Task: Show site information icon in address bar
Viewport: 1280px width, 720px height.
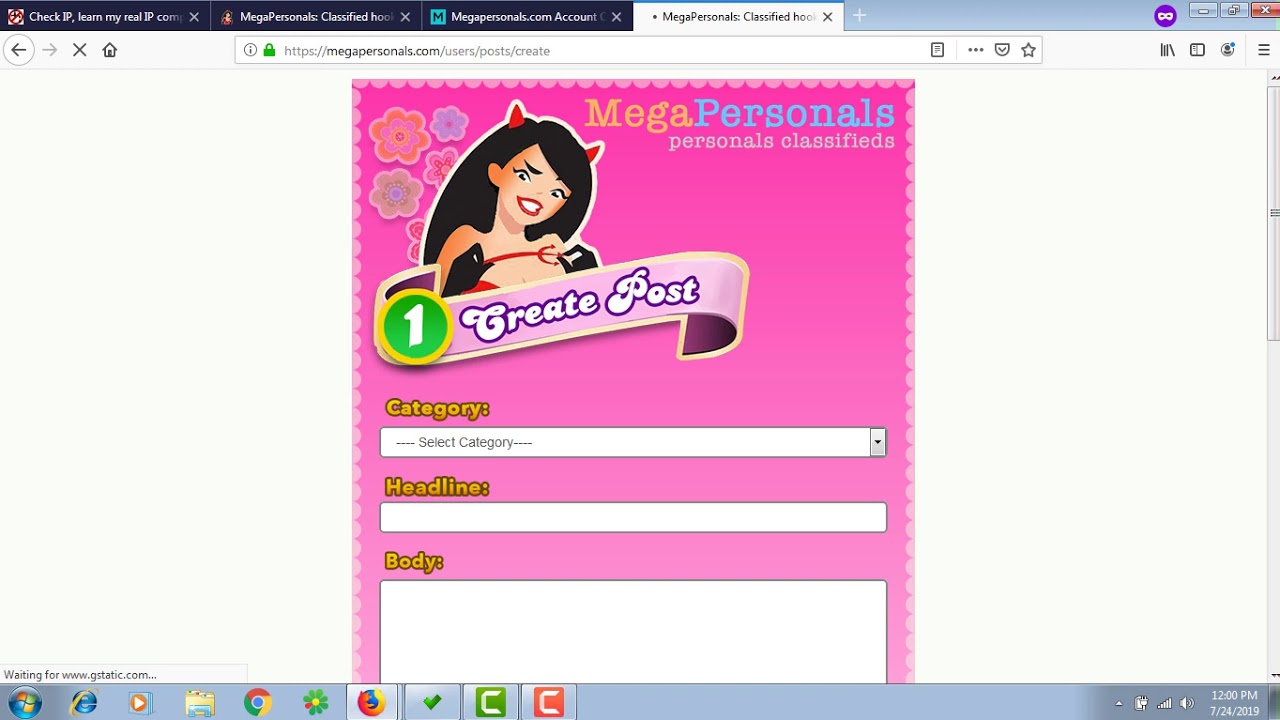Action: pos(250,50)
